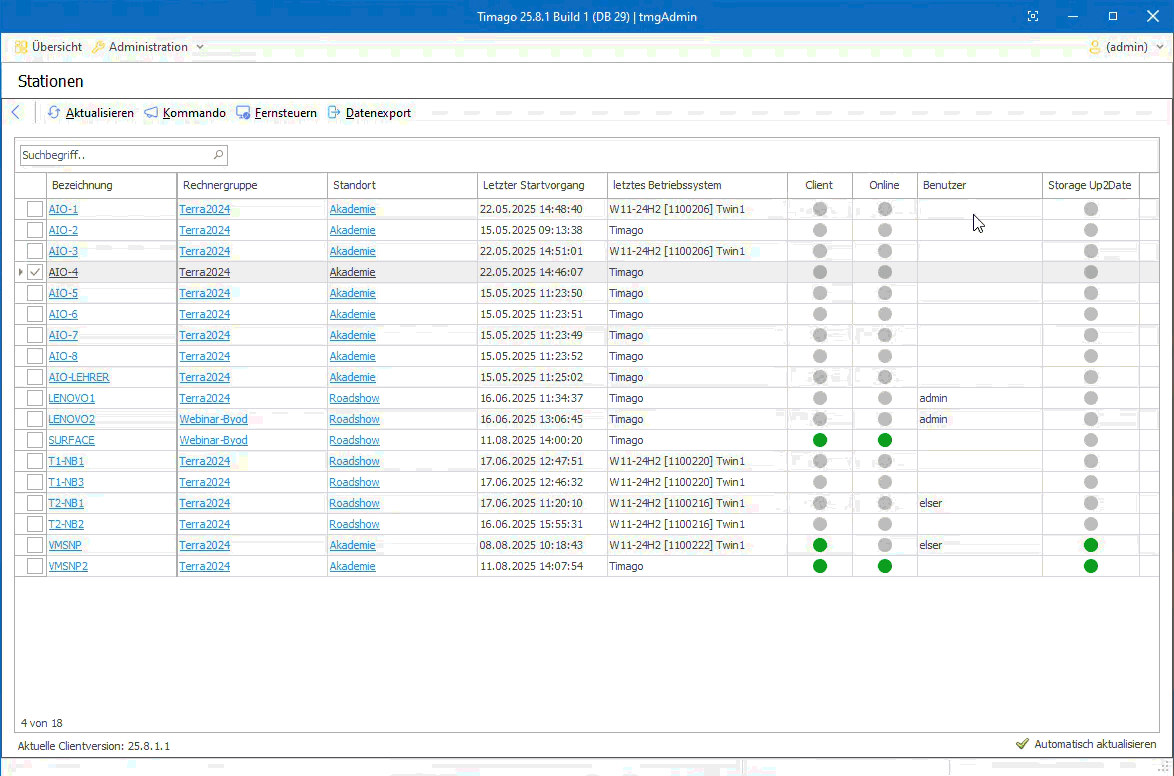Screen dimensions: 1174x776
Task: Open the admin user dropdown
Action: [1126, 47]
